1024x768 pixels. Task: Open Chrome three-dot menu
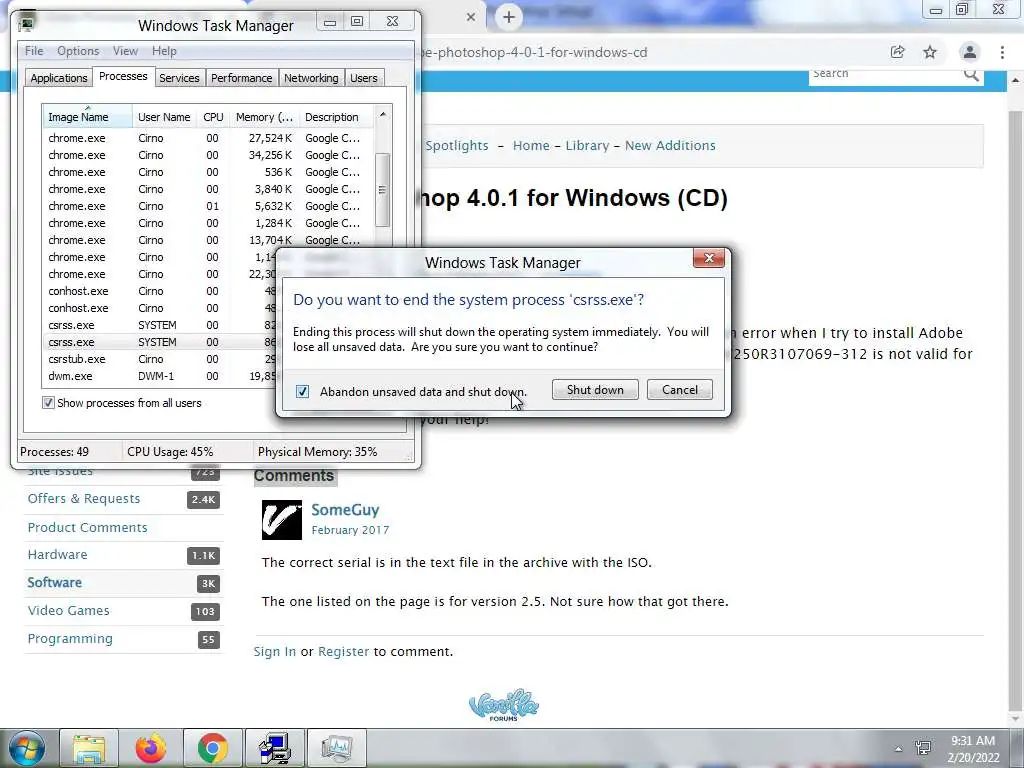pos(1002,52)
